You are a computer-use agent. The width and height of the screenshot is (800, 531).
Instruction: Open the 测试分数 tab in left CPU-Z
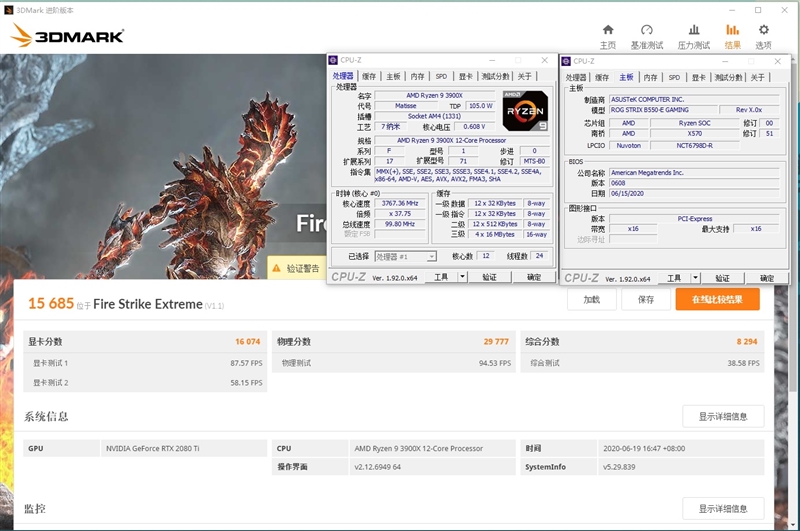click(x=495, y=77)
